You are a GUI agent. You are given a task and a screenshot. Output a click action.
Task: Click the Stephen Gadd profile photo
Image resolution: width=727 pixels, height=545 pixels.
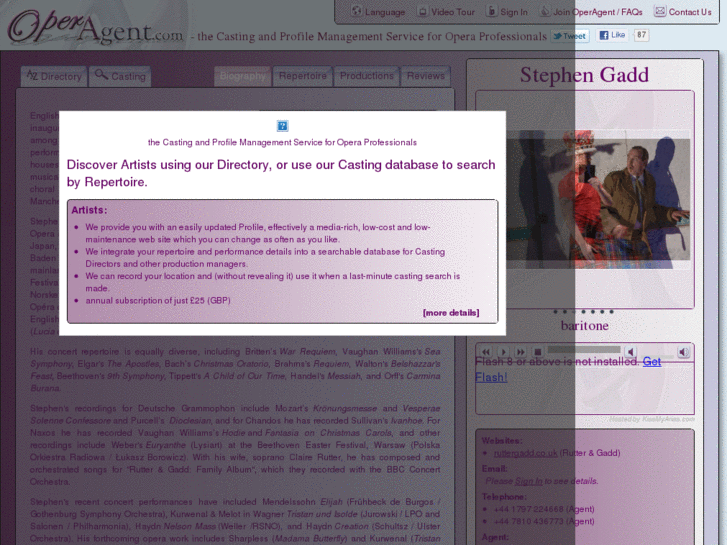click(x=598, y=199)
